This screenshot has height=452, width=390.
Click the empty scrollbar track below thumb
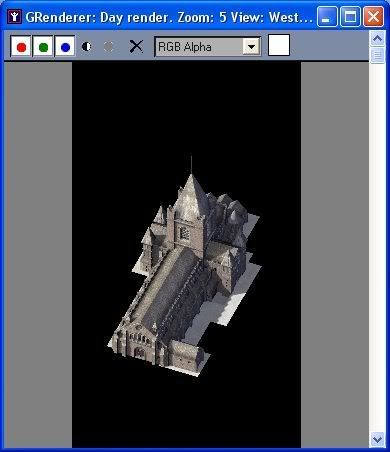[x=377, y=248]
